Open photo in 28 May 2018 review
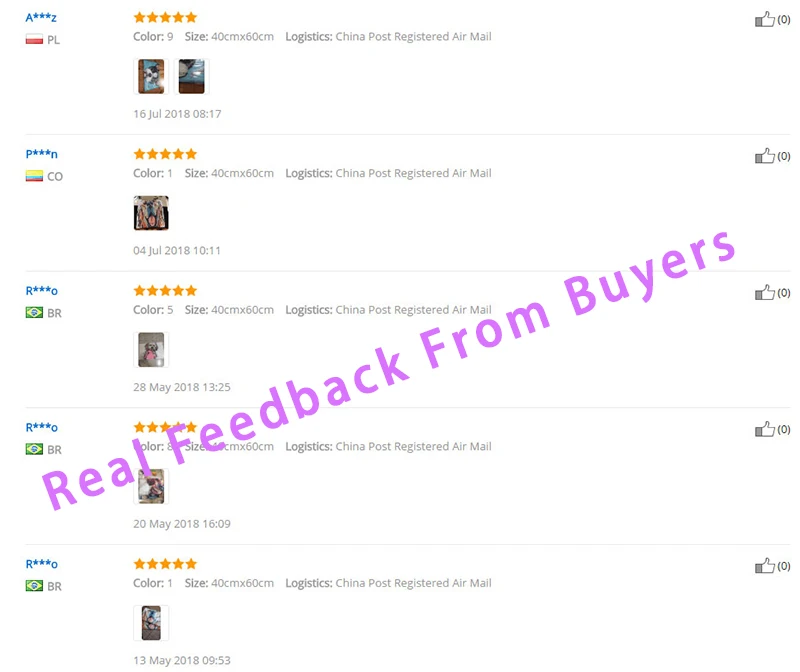 (151, 350)
